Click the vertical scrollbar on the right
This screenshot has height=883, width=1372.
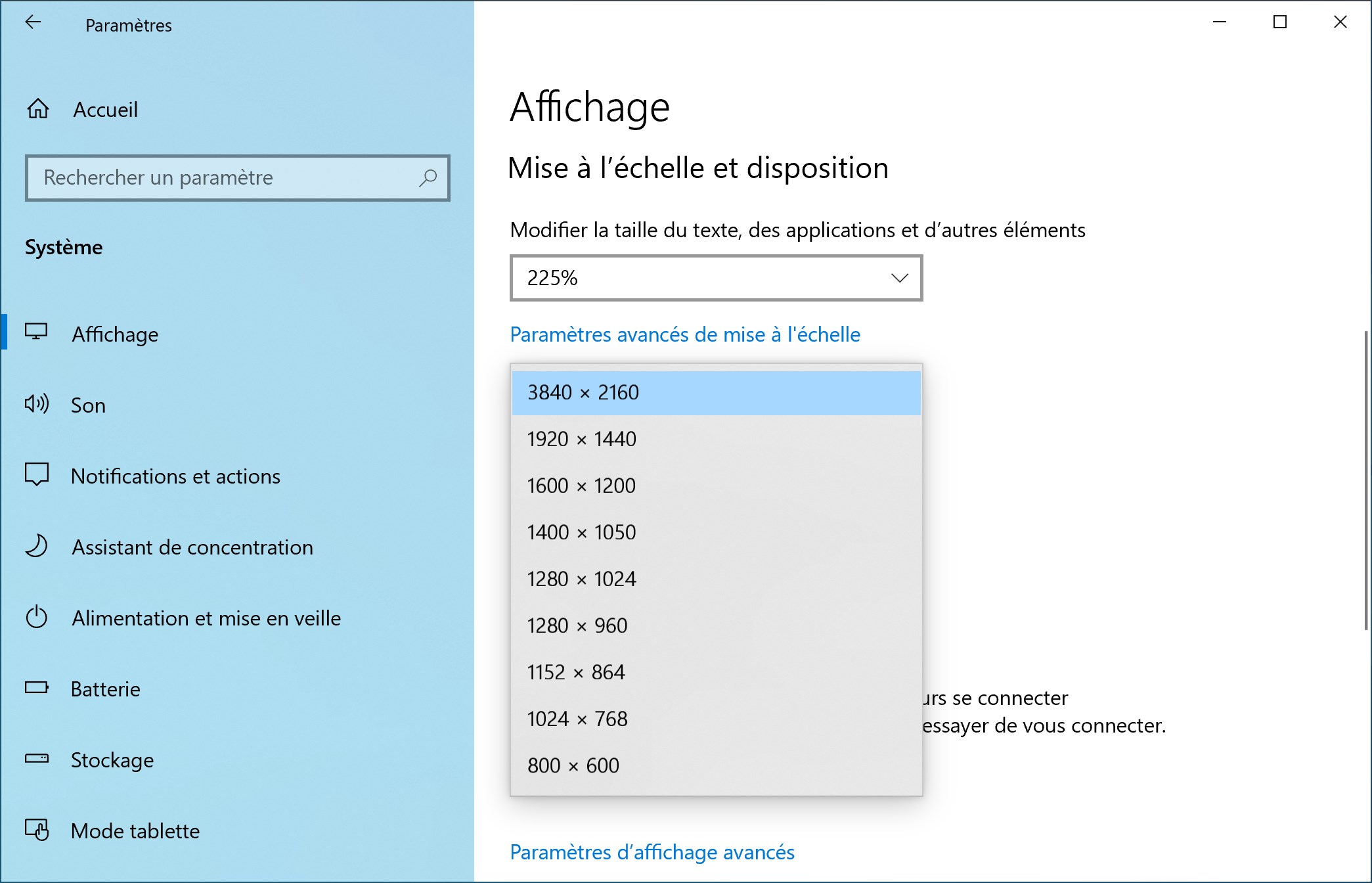point(1366,480)
